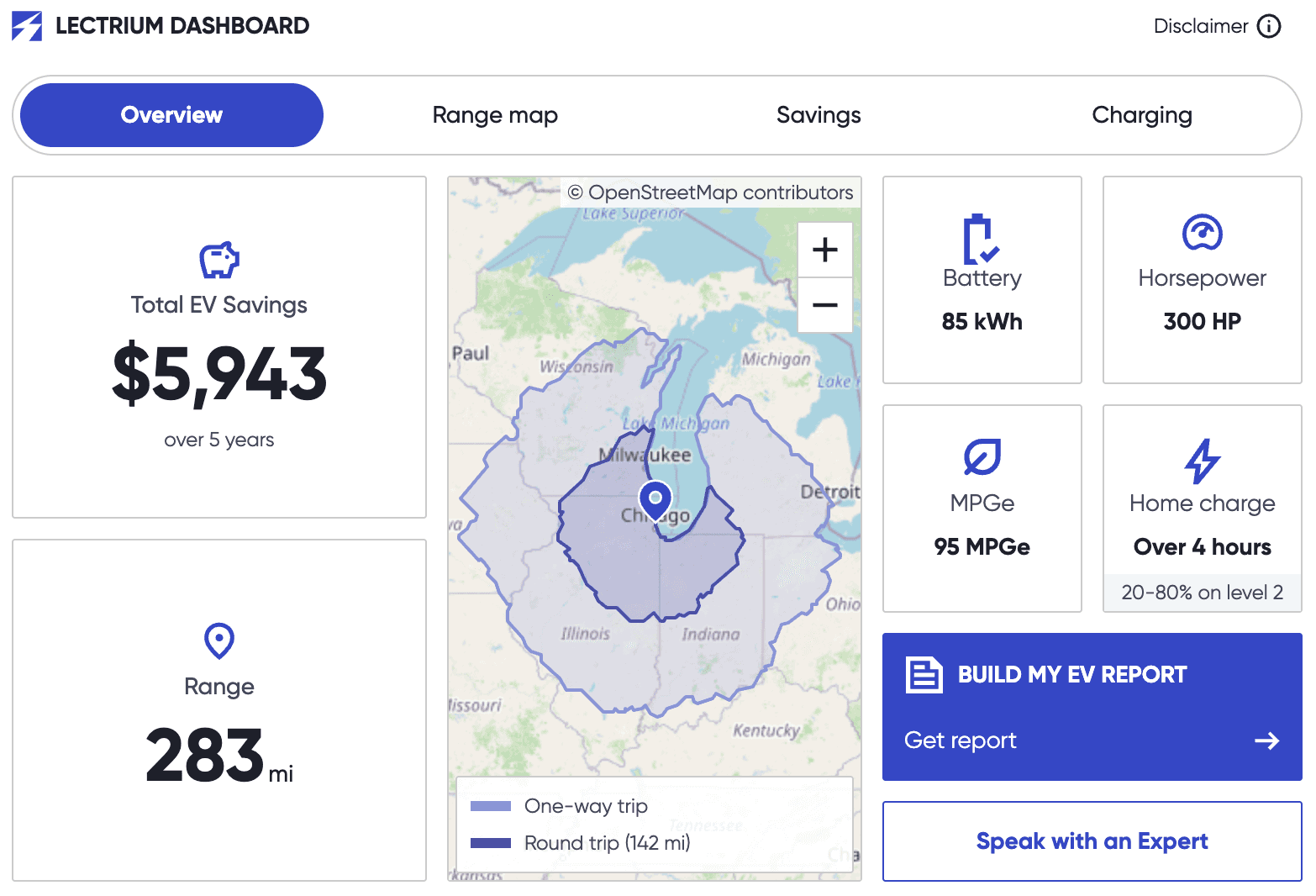This screenshot has height=896, width=1316.
Task: Click the Milwaukee label on the map
Action: pyautogui.click(x=645, y=455)
